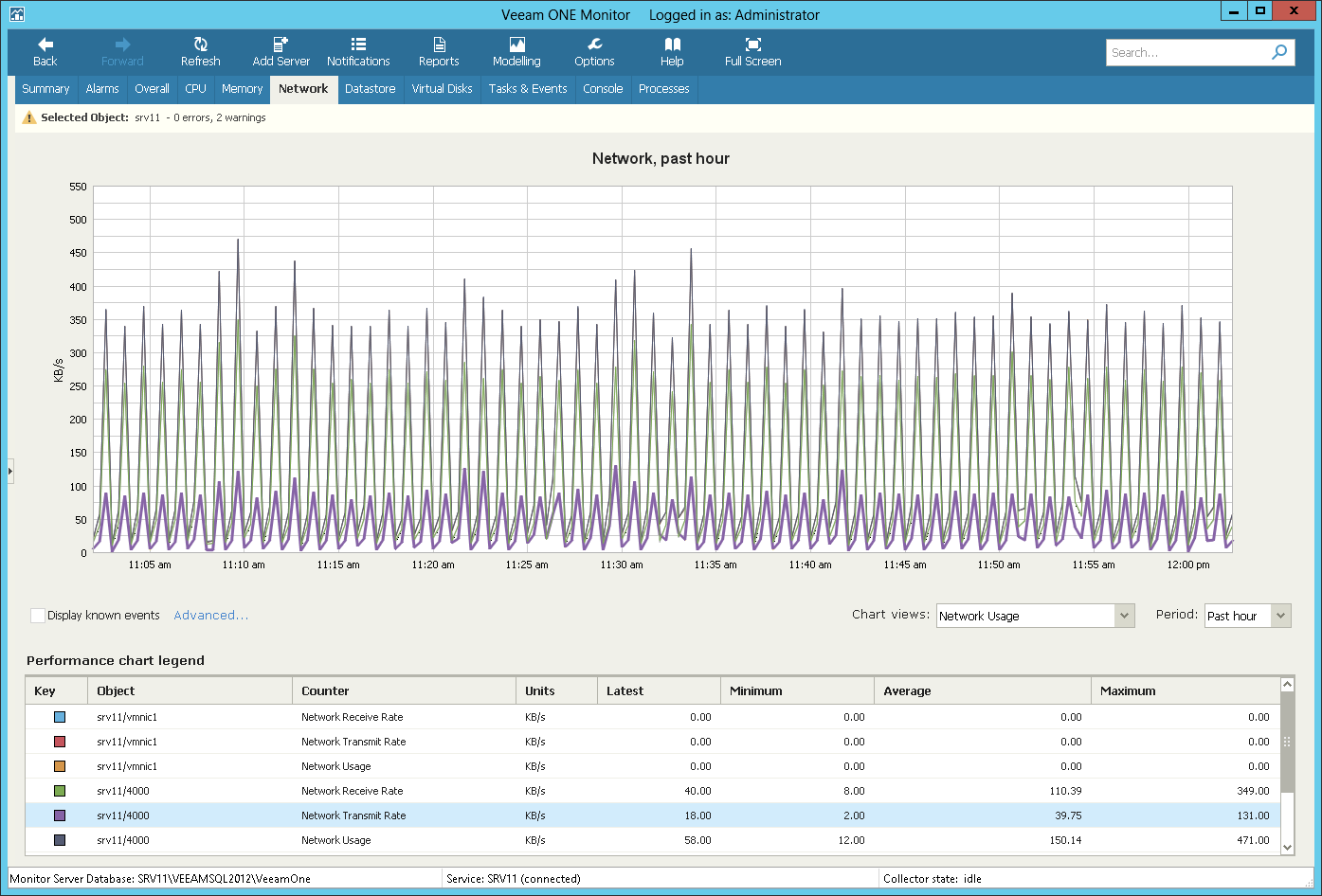
Task: Click the Monitor Server Database status text
Action: point(160,879)
